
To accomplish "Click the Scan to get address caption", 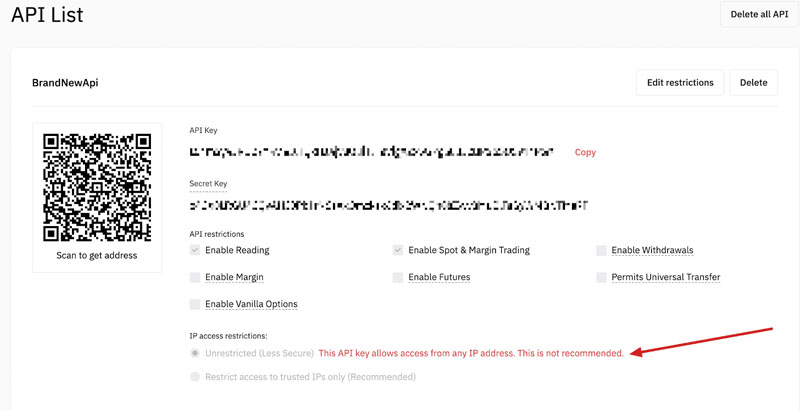I will [x=97, y=255].
